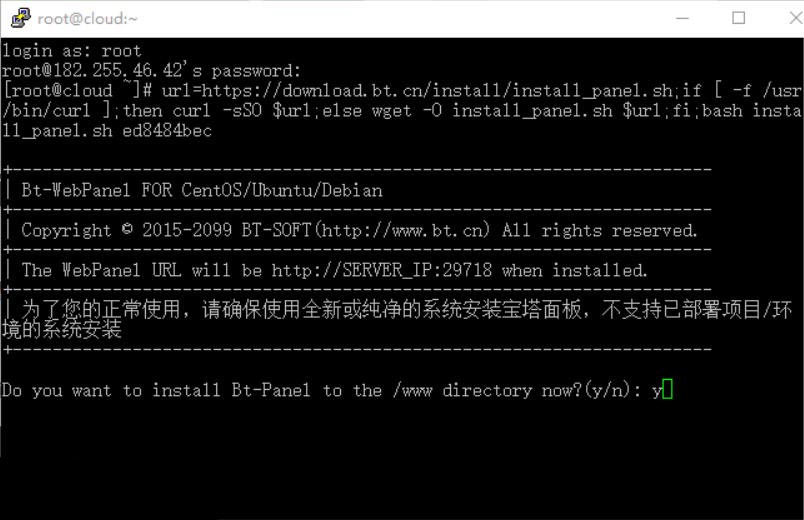
Task: Click the green terminal cursor block
Action: coord(668,390)
